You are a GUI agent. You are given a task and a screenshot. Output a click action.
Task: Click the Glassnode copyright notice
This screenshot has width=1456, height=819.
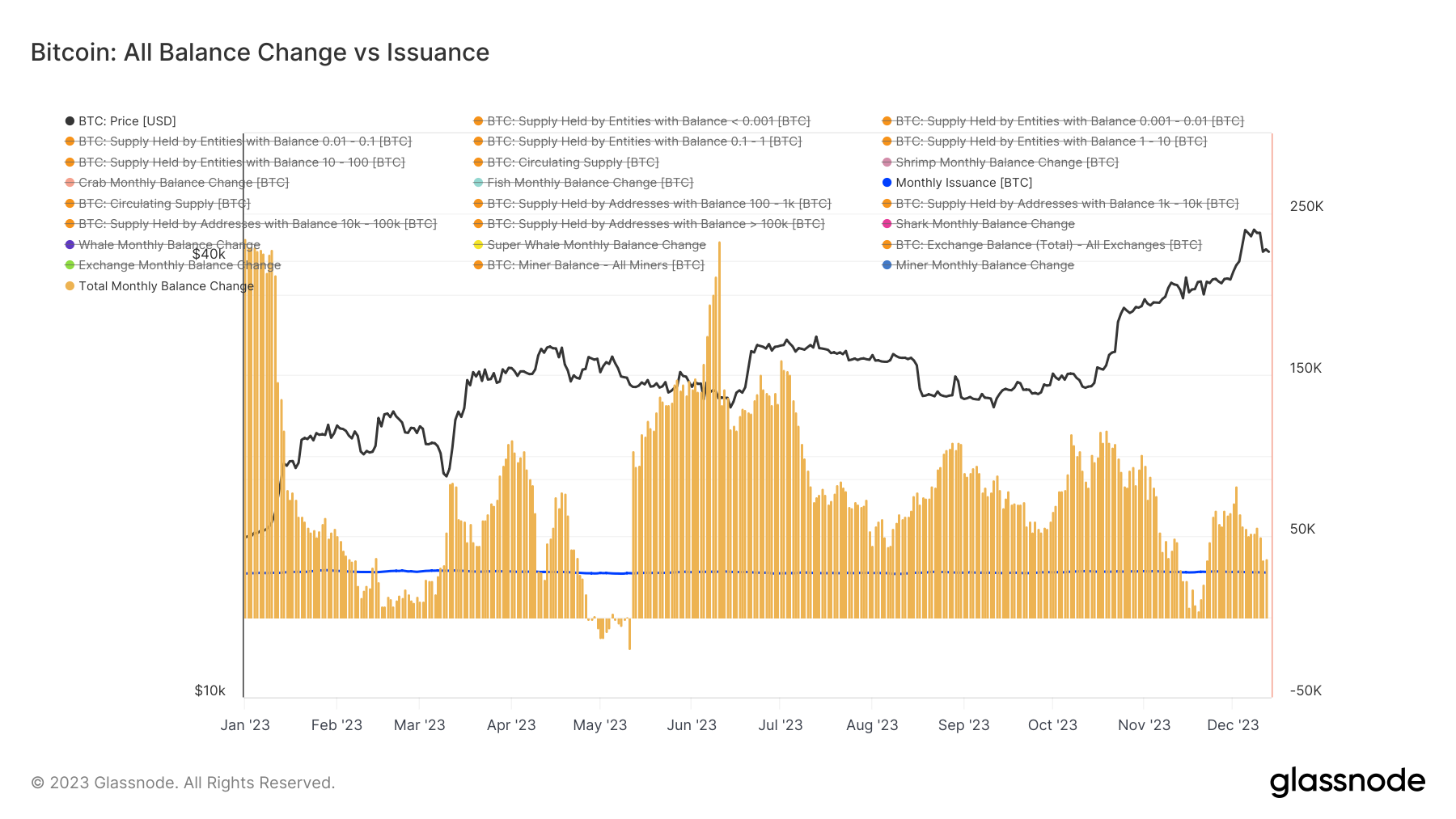[183, 783]
